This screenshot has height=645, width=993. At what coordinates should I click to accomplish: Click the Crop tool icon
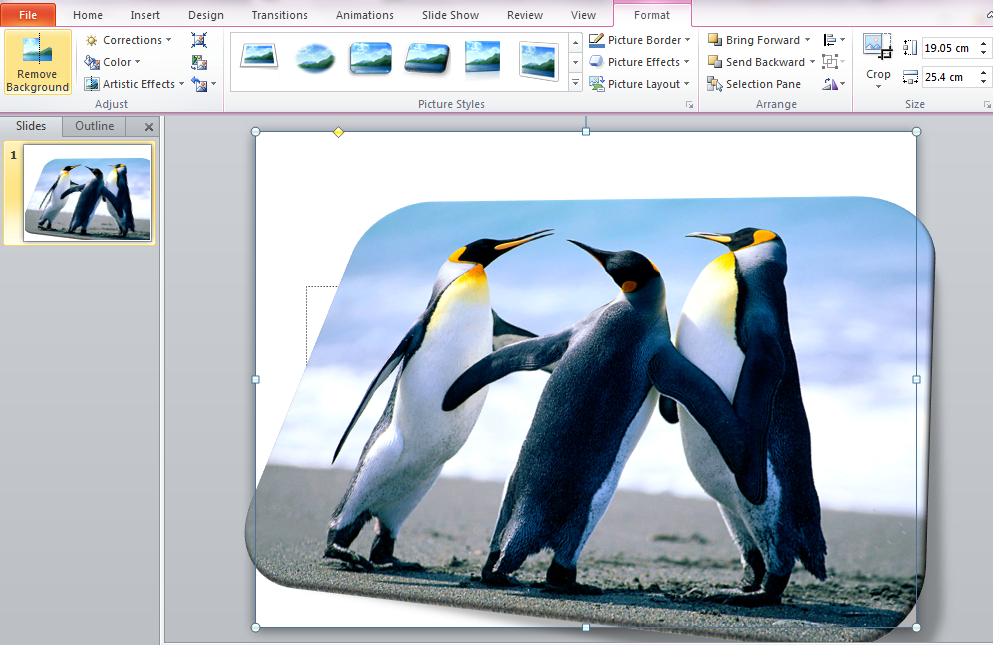coord(877,46)
